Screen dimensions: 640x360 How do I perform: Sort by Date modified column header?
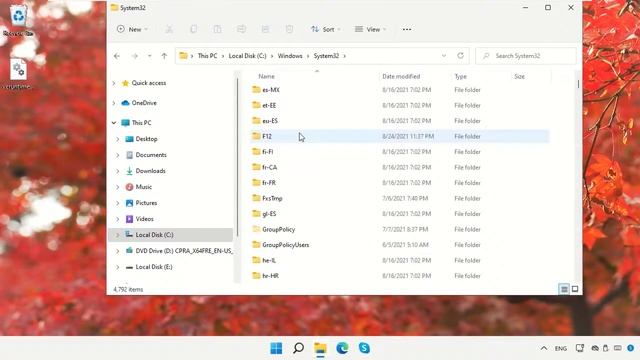tap(401, 76)
